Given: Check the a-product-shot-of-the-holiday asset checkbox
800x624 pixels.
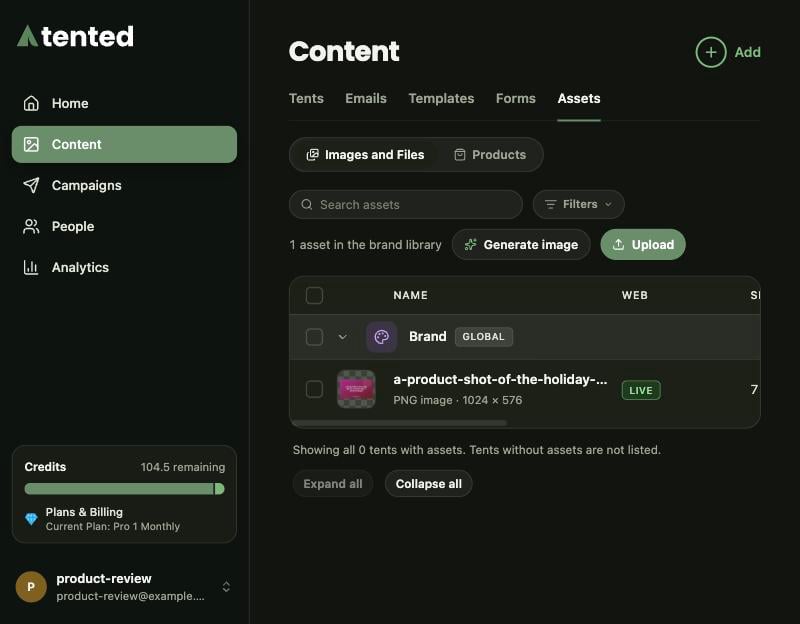Looking at the screenshot, I should 314,389.
